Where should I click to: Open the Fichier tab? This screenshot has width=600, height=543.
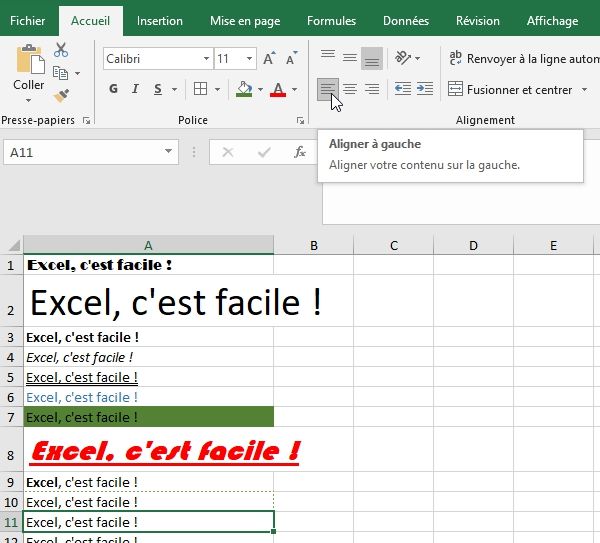tap(28, 21)
